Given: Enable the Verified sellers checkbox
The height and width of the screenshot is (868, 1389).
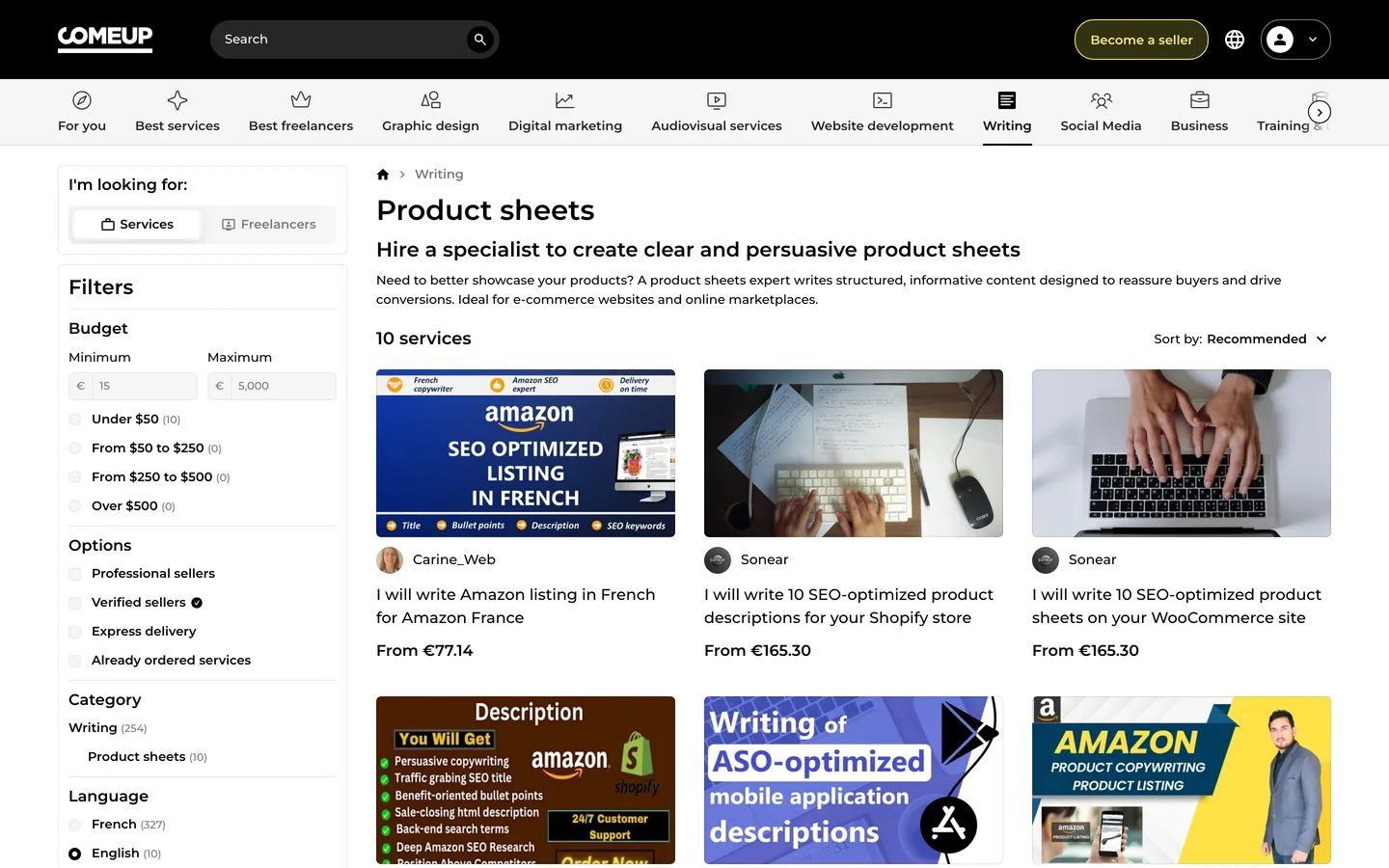Looking at the screenshot, I should 75,603.
